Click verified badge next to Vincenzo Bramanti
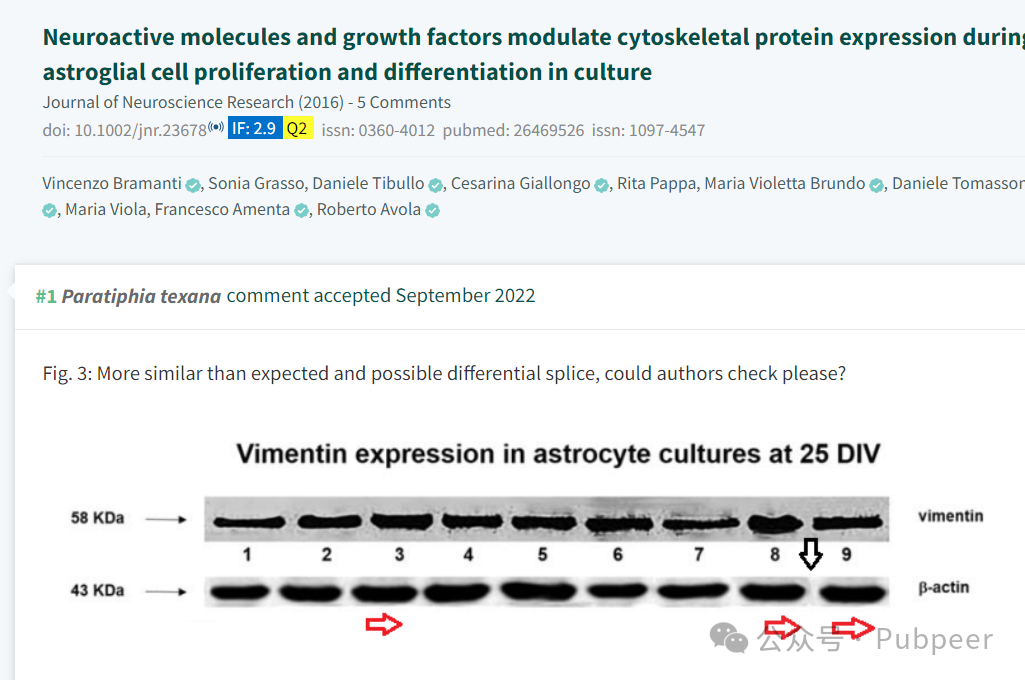The height and width of the screenshot is (680, 1025). (x=193, y=186)
